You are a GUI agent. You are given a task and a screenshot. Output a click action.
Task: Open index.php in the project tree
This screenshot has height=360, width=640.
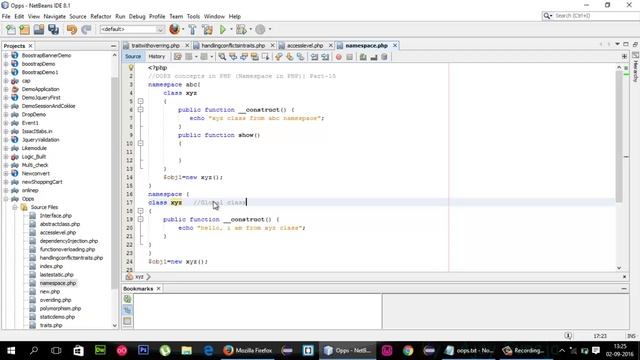tap(51, 266)
